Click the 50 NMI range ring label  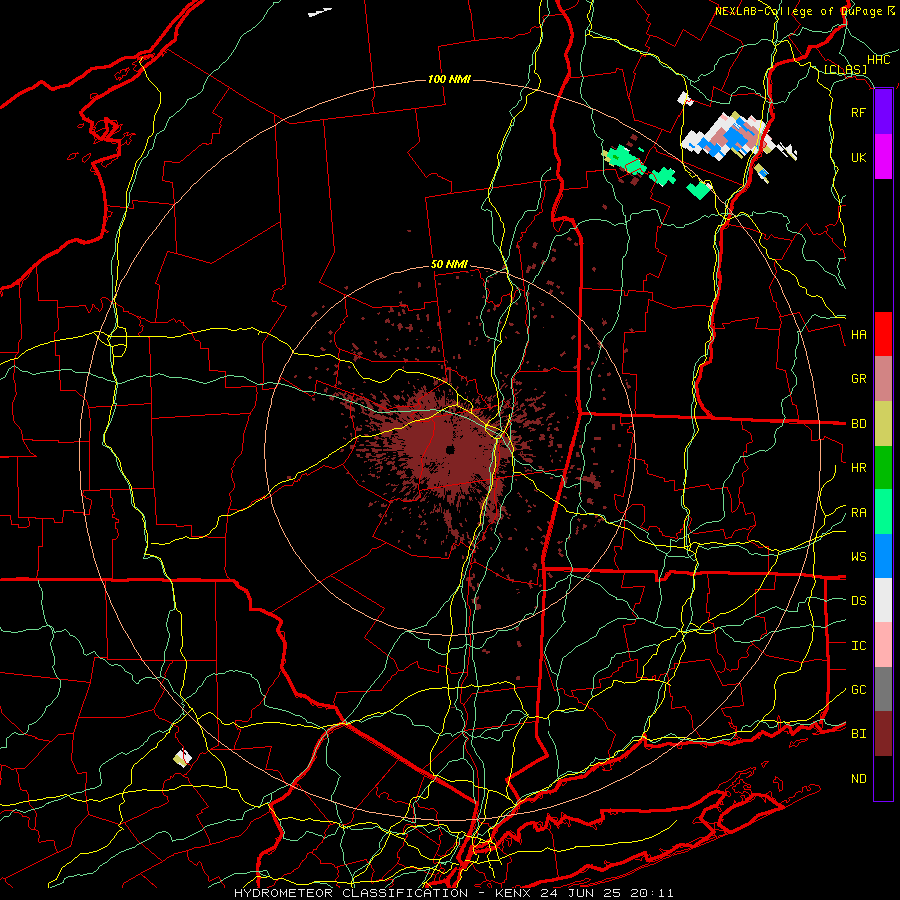coord(449,264)
